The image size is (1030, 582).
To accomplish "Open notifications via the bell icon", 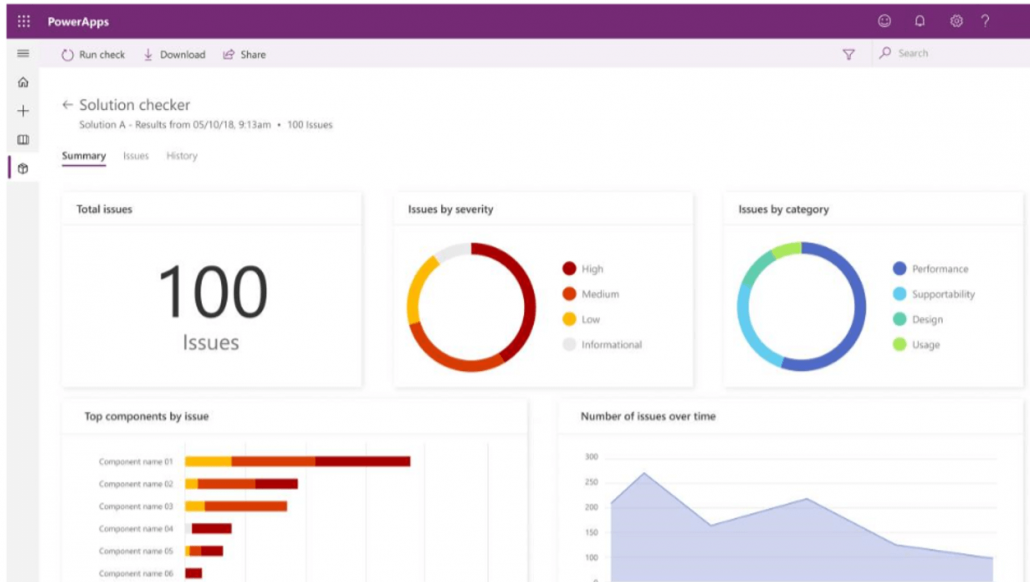I will click(922, 21).
